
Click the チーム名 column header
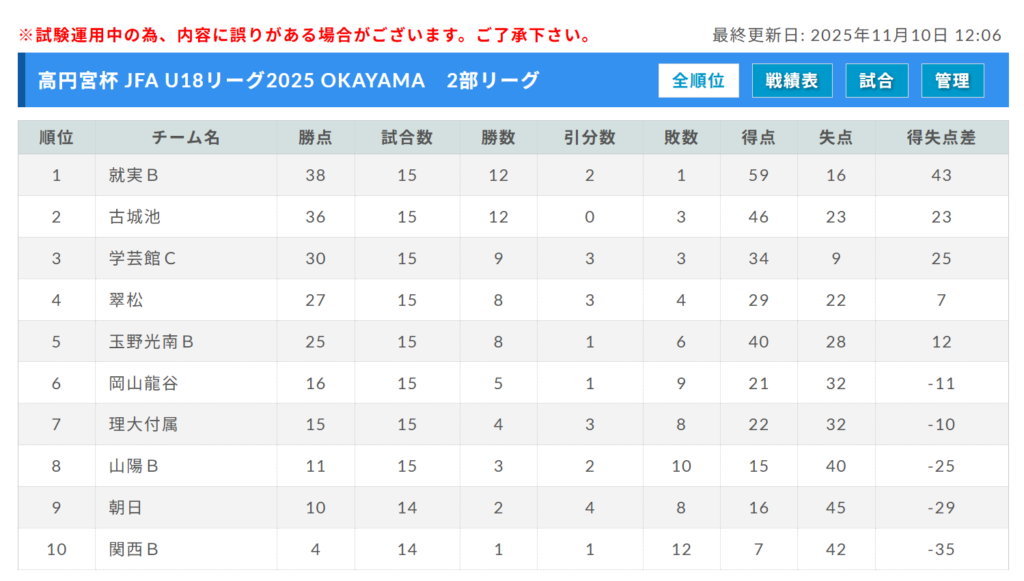point(186,138)
